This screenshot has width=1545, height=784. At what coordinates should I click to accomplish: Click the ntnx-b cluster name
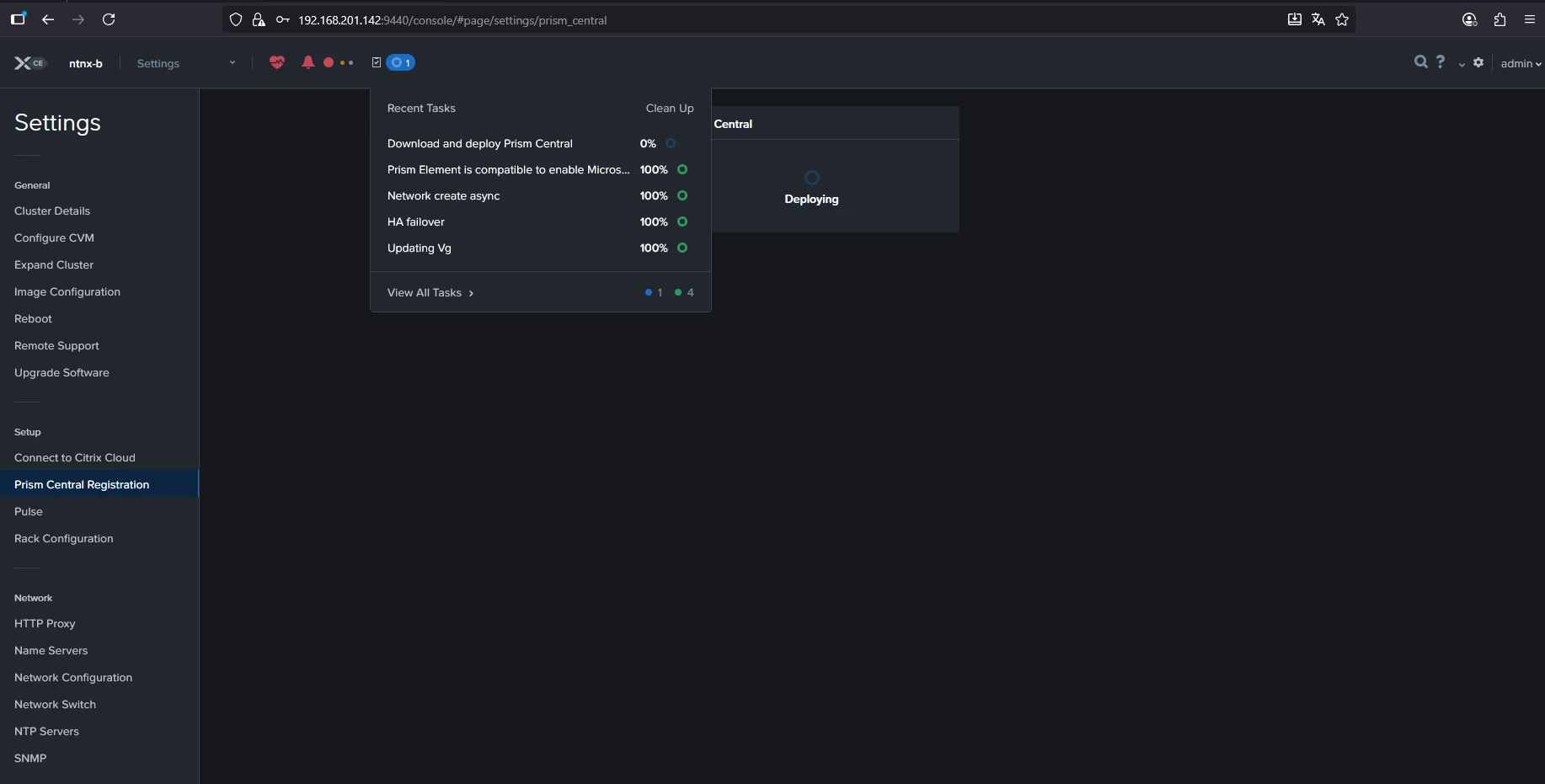(86, 63)
